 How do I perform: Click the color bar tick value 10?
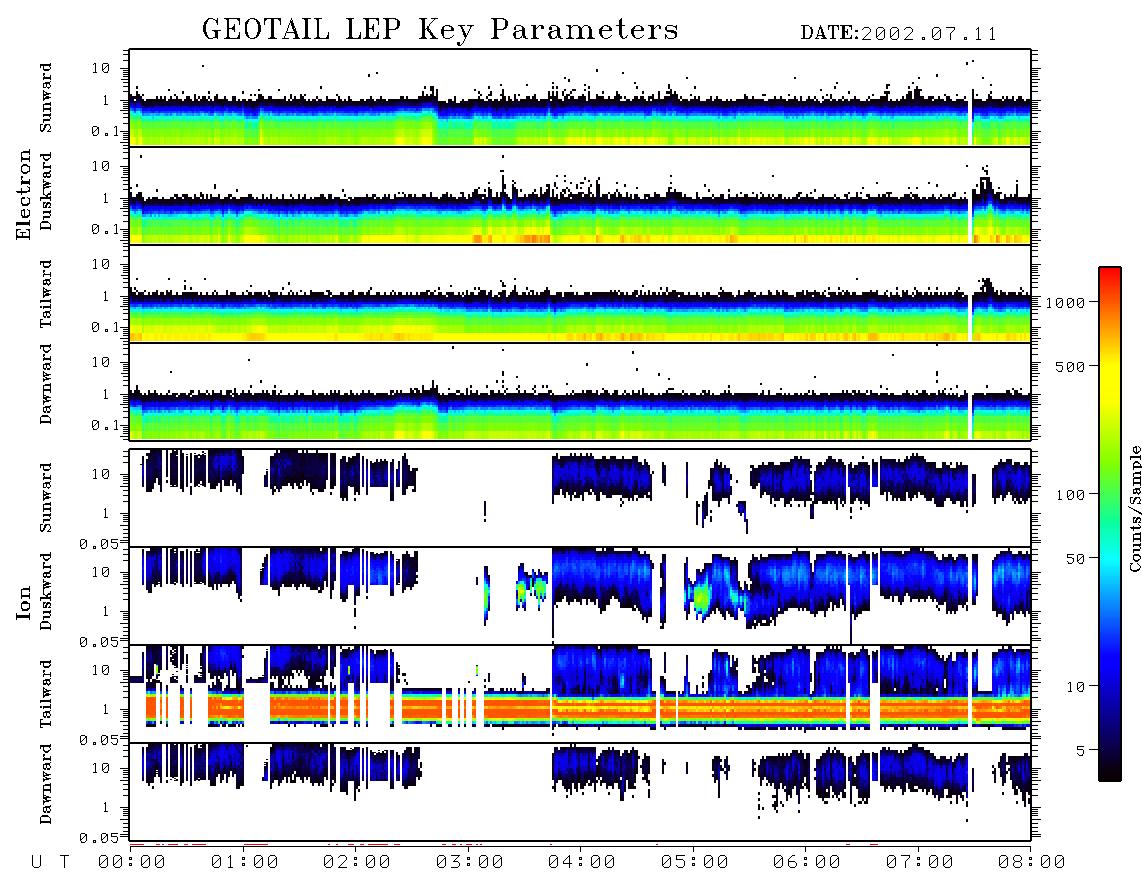click(x=1075, y=686)
